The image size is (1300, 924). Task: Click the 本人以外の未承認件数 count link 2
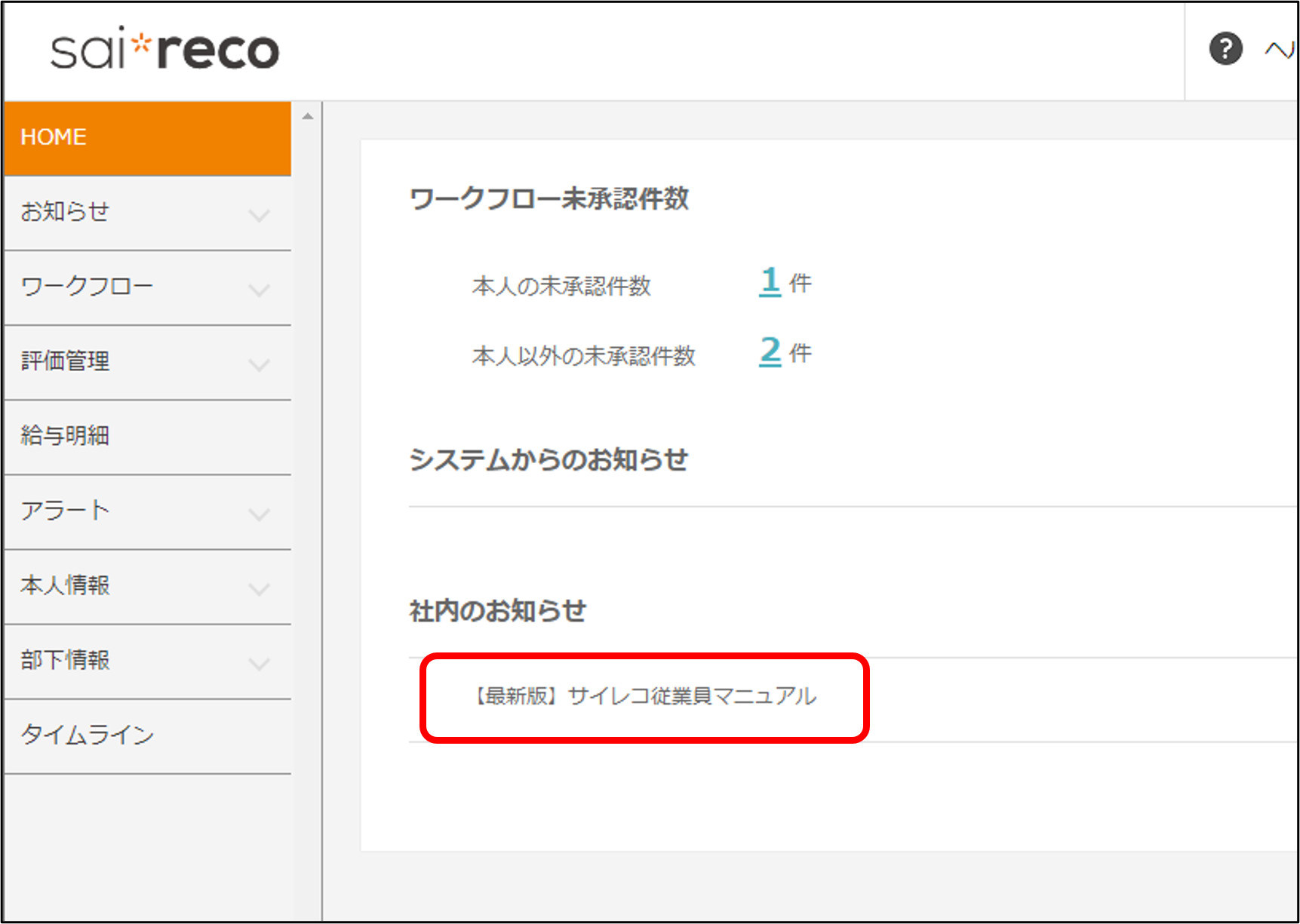pyautogui.click(x=770, y=351)
